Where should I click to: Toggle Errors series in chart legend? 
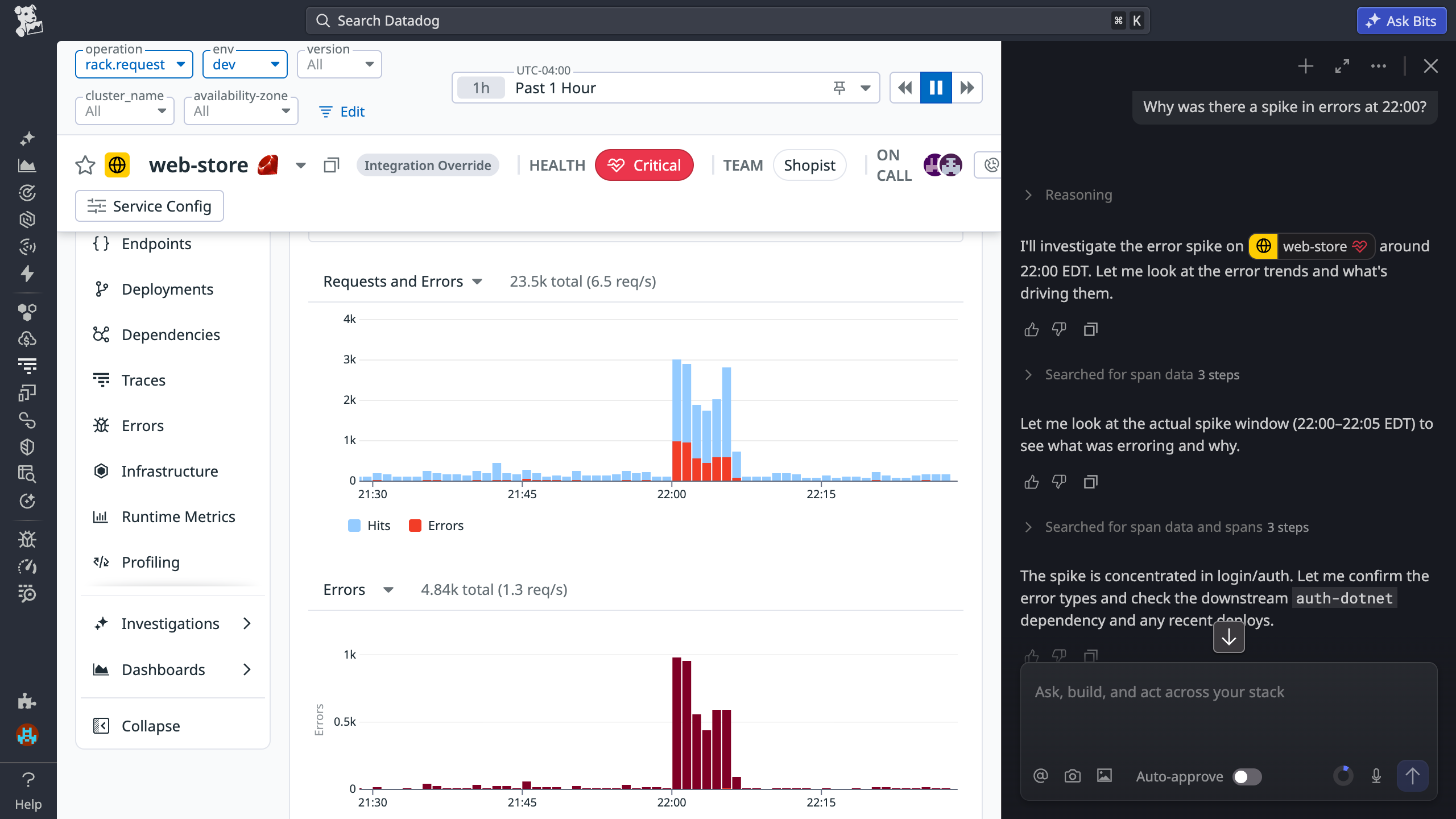436,526
